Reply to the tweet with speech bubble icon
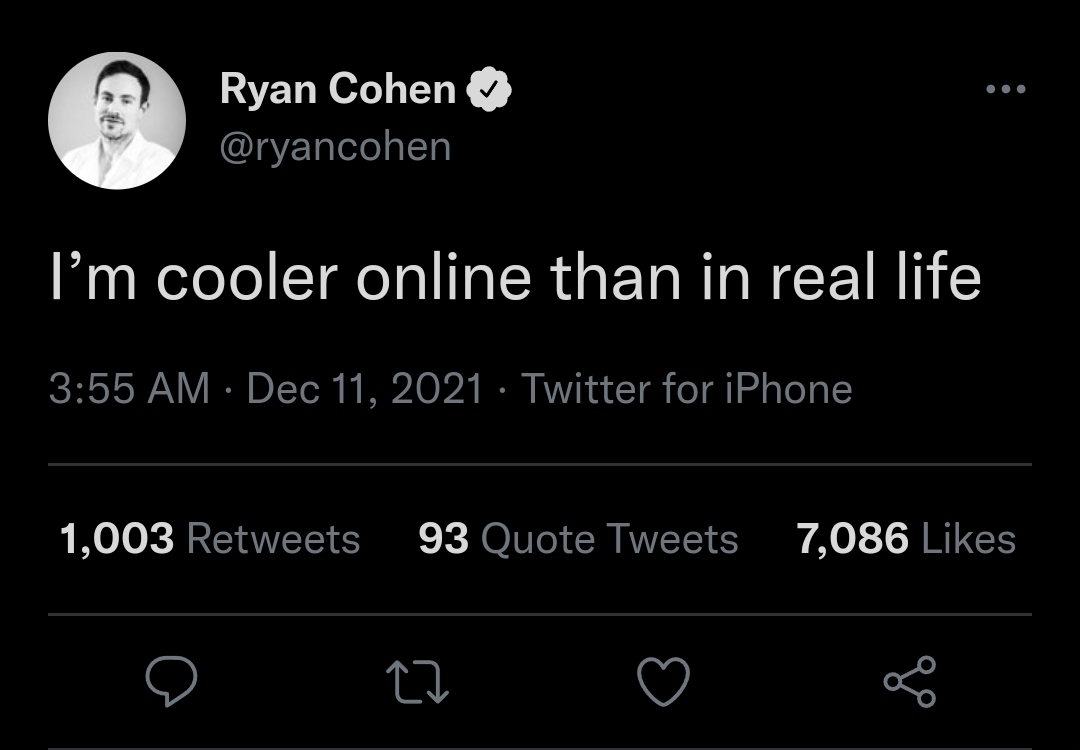This screenshot has height=750, width=1080. tap(171, 682)
